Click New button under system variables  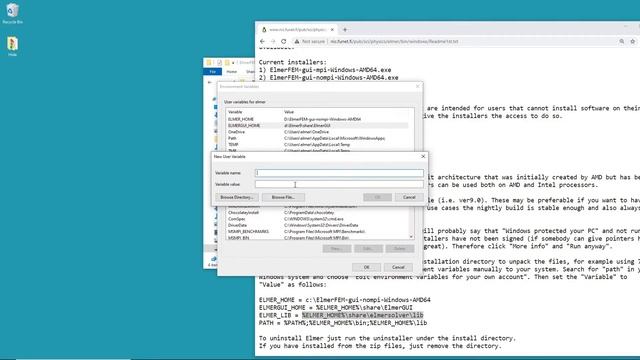(337, 249)
